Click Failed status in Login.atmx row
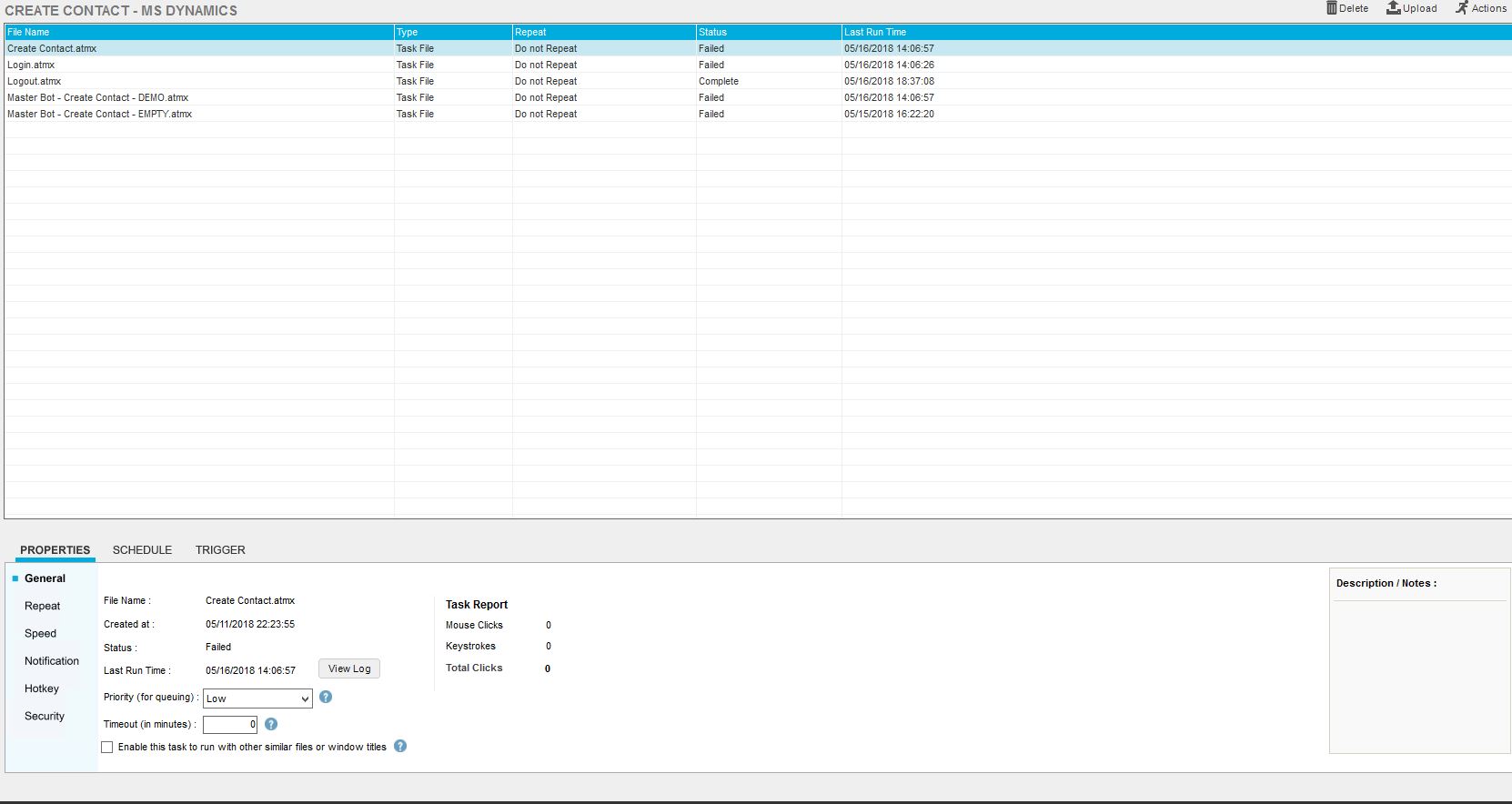Viewport: 1512px width, 804px height. pos(711,65)
